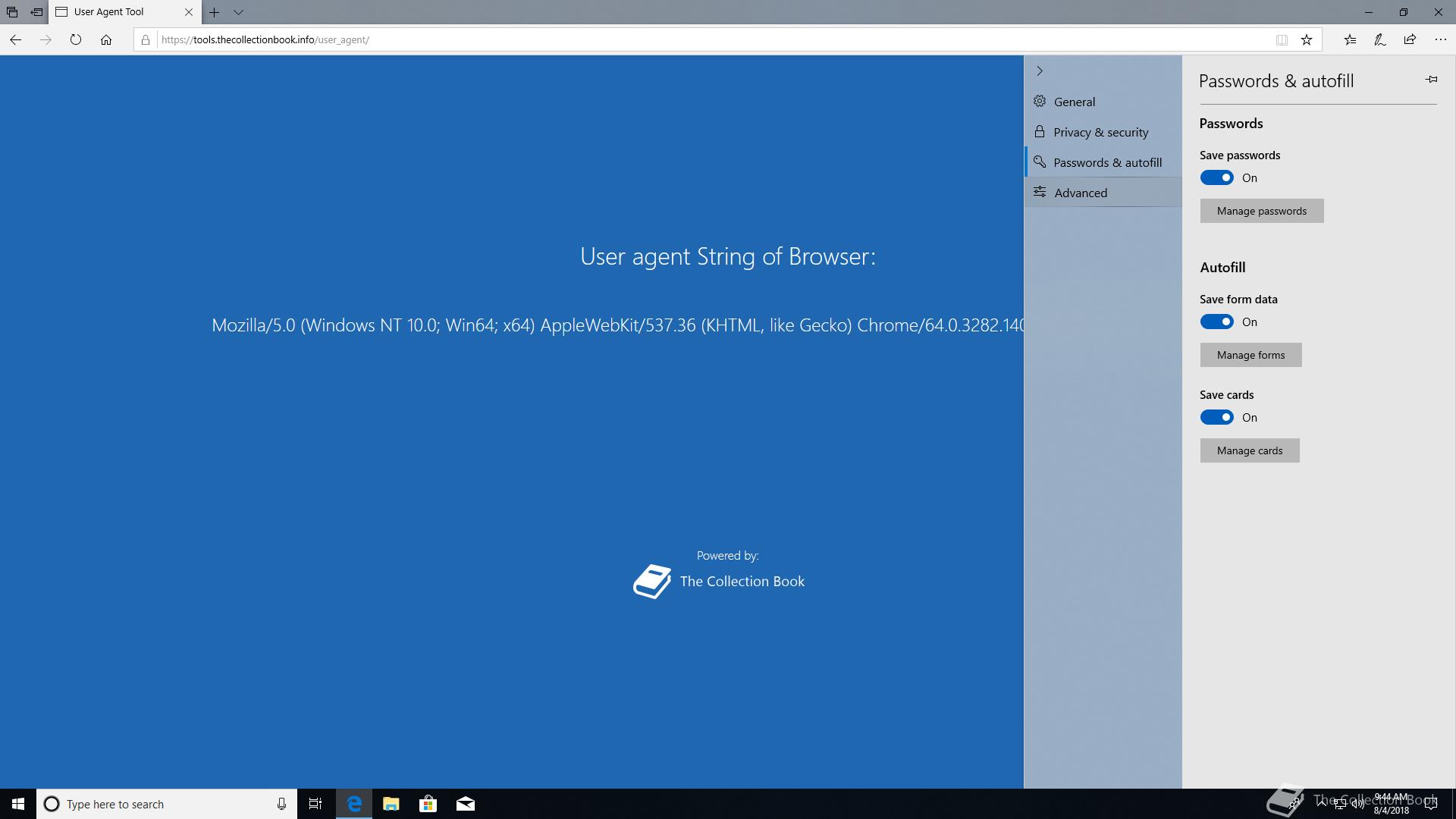Click Manage forms button
Viewport: 1456px width, 819px height.
point(1250,355)
